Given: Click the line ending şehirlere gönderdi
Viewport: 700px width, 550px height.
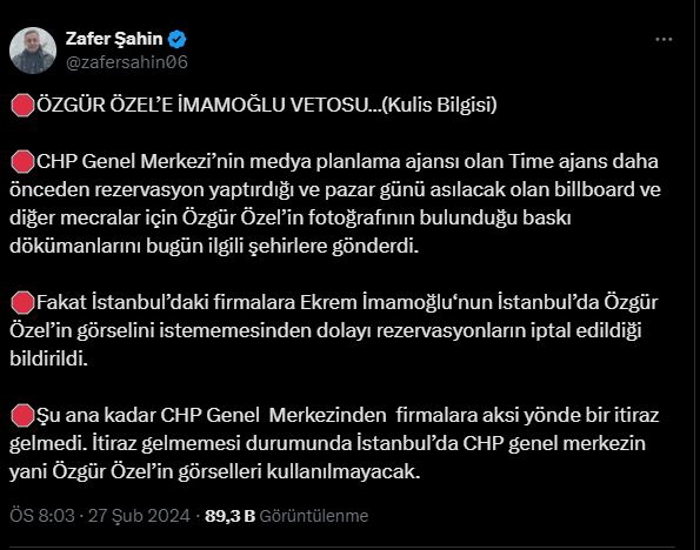Looking at the screenshot, I should [214, 246].
